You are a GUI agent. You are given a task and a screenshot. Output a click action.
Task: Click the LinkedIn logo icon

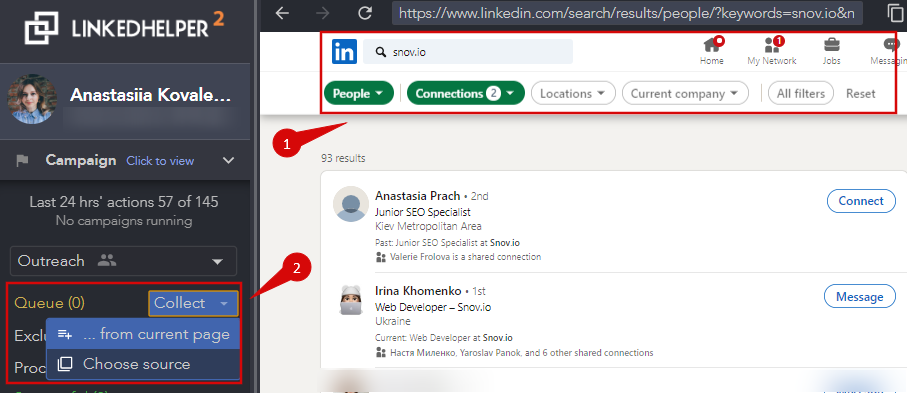pos(345,52)
